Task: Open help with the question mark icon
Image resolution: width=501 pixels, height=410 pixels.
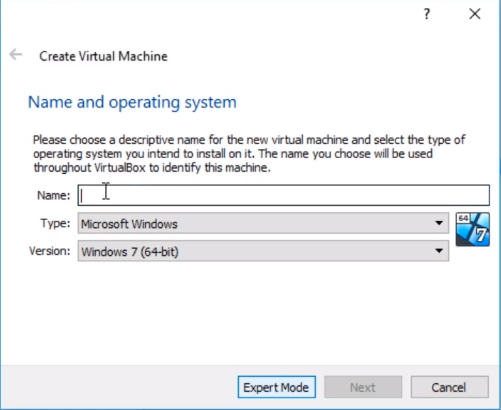Action: [x=427, y=14]
